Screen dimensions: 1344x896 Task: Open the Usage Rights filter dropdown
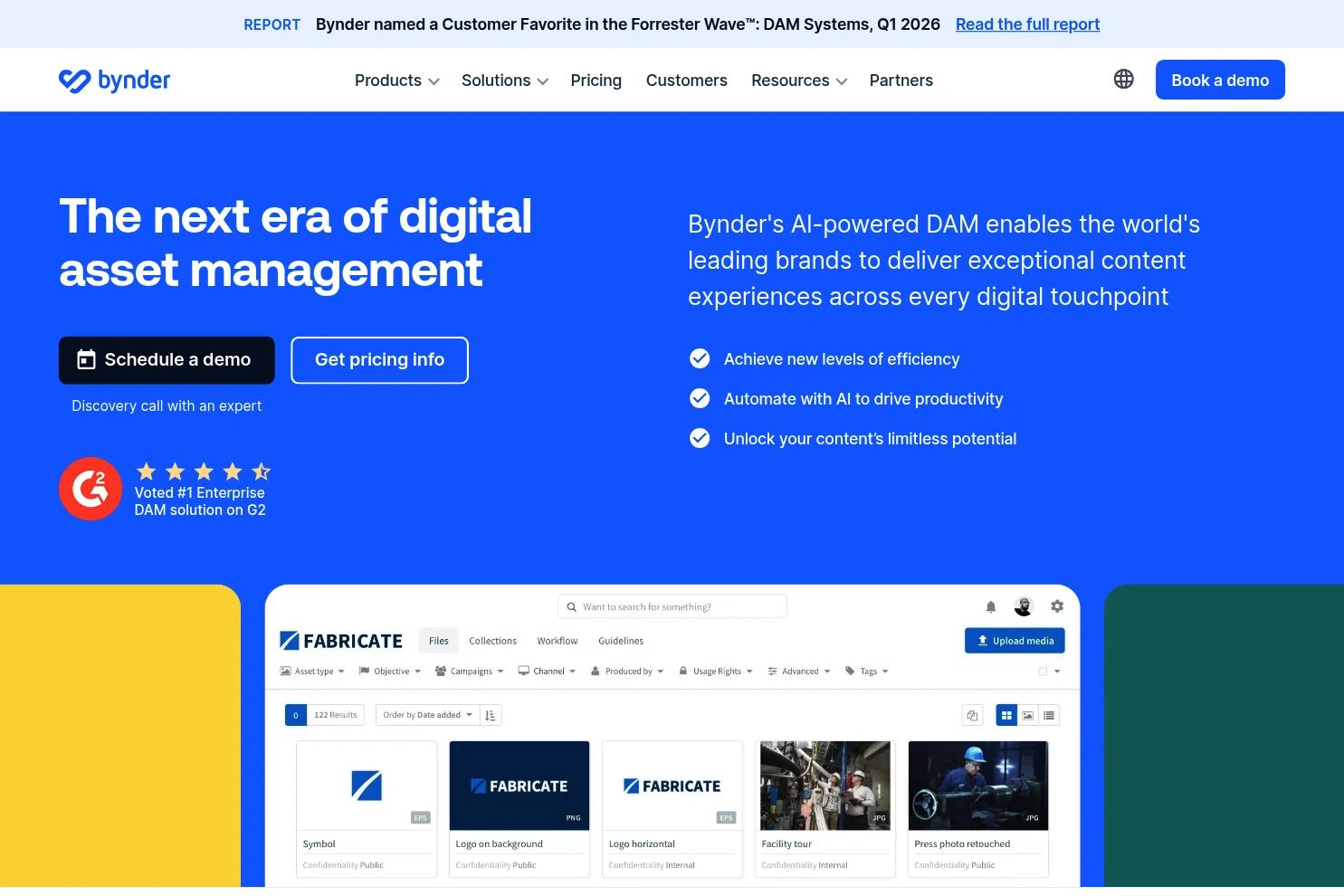[716, 672]
